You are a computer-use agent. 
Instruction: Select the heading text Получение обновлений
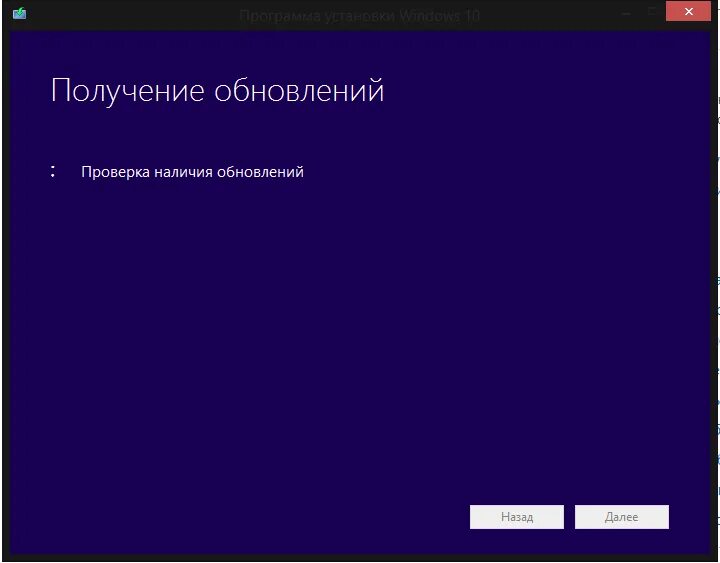[x=217, y=90]
